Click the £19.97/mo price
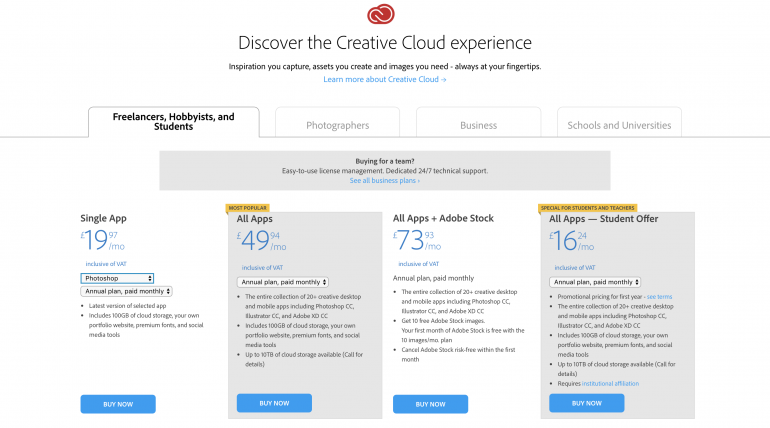 tap(103, 240)
